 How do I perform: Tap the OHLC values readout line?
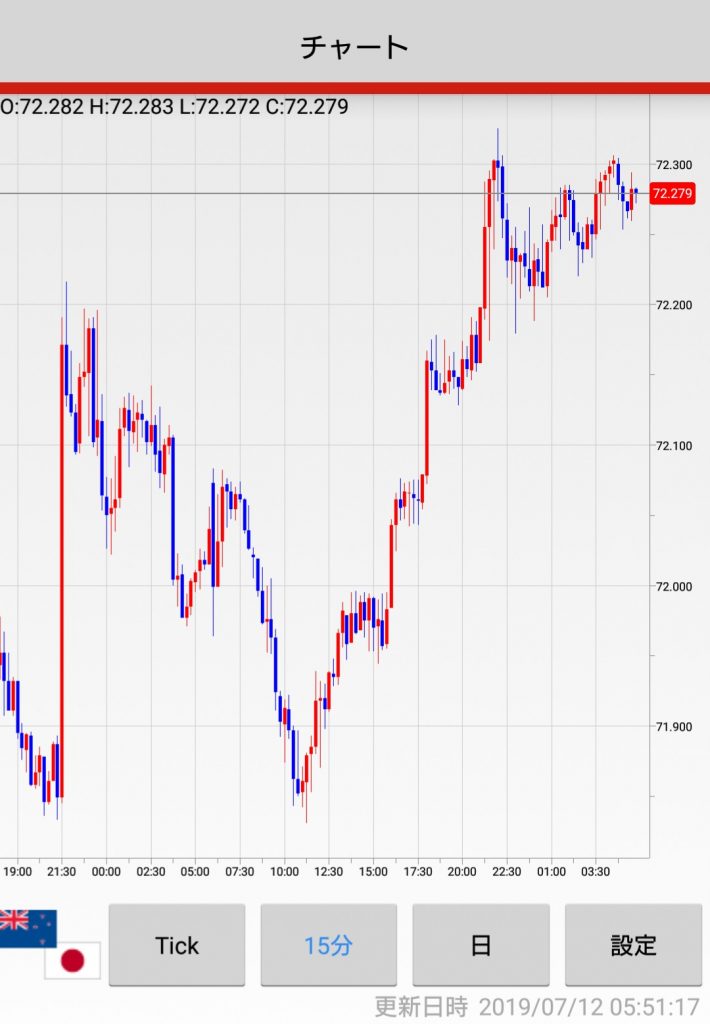pyautogui.click(x=175, y=106)
